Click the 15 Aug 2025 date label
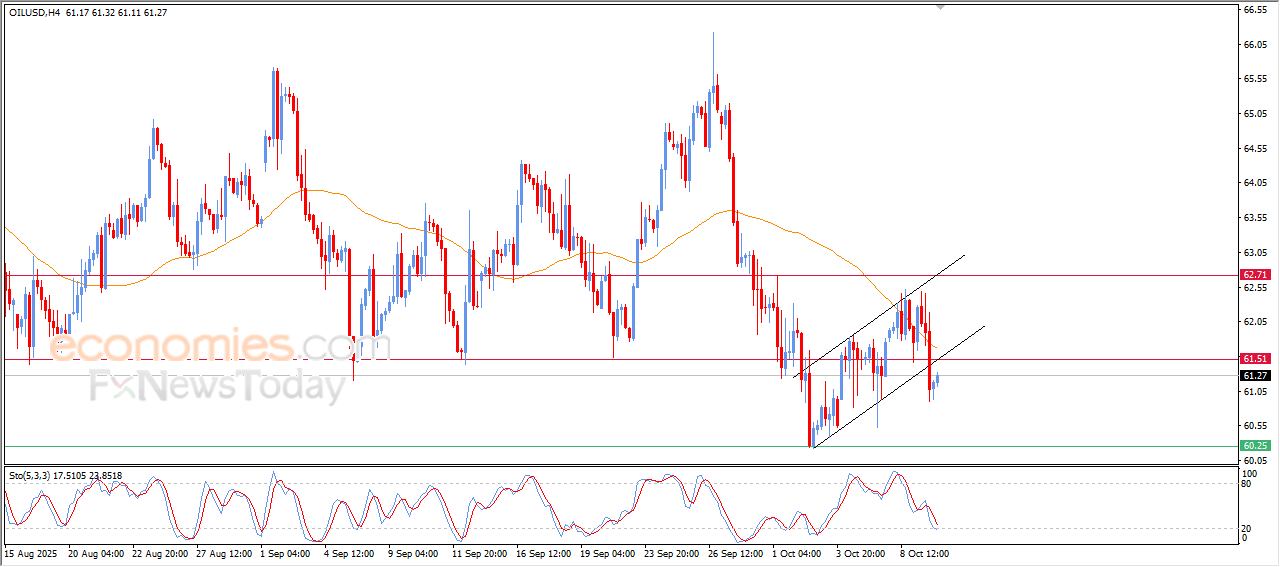This screenshot has height=567, width=1280. point(32,553)
